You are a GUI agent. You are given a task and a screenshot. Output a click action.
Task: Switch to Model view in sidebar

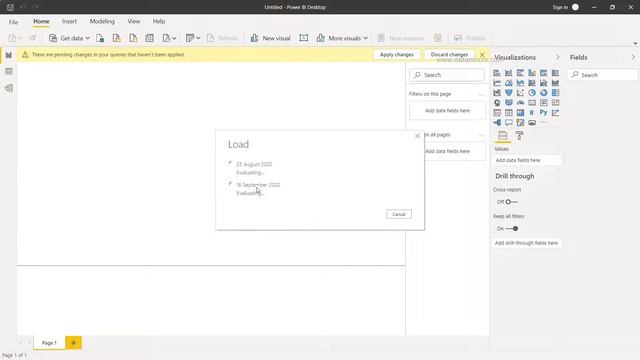click(9, 88)
